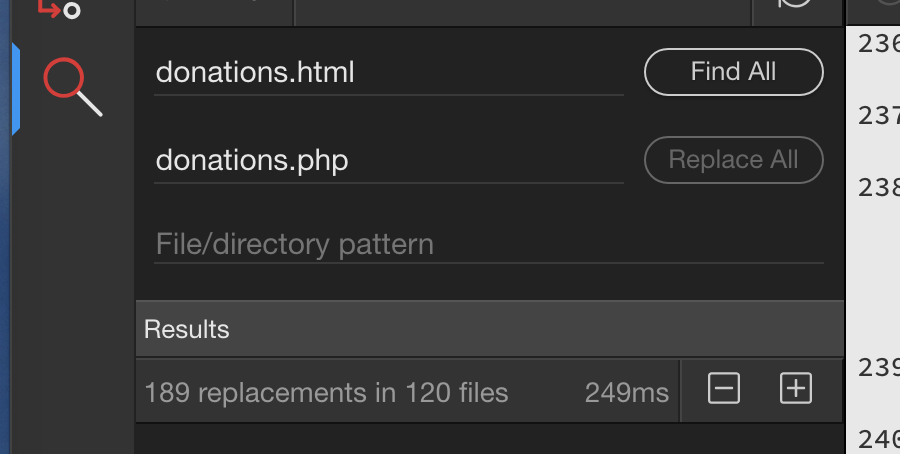Click the blue active-tab marker beside the search icon
The image size is (900, 454).
(x=16, y=89)
